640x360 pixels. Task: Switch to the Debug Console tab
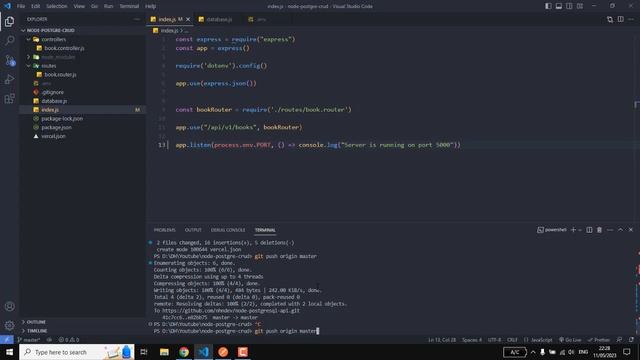point(228,230)
